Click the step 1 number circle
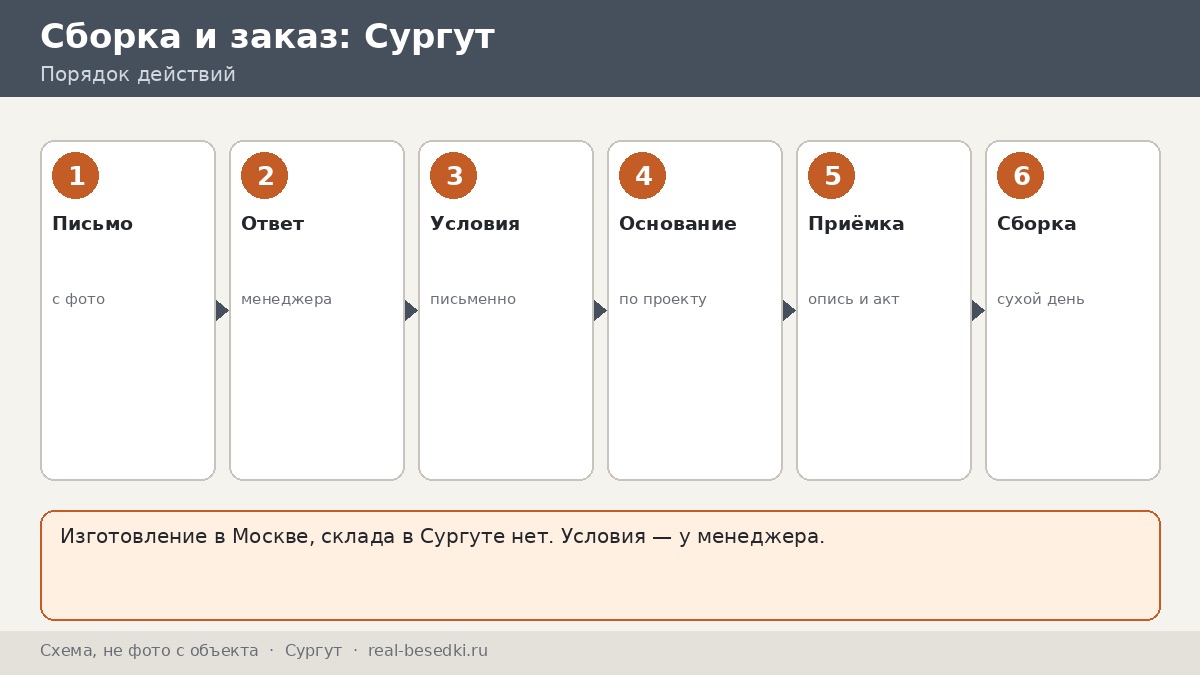The image size is (1200, 675). (x=75, y=176)
